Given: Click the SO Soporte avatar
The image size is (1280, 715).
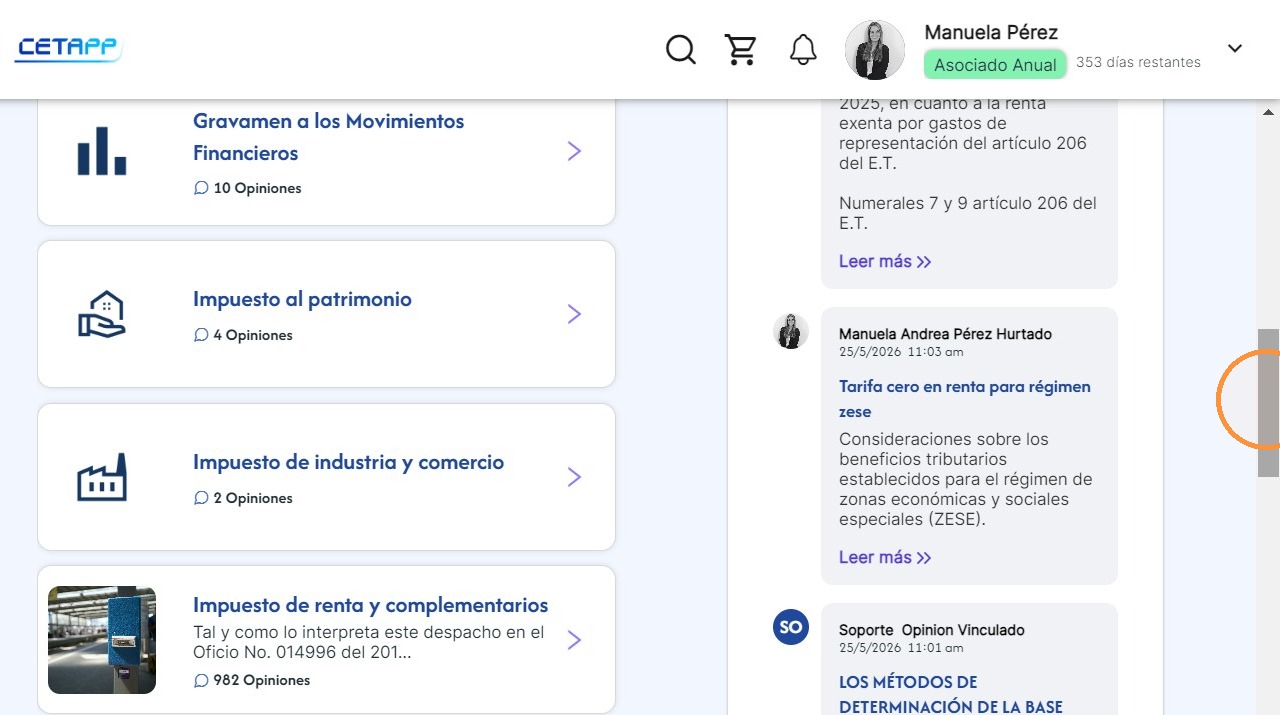Looking at the screenshot, I should click(791, 627).
